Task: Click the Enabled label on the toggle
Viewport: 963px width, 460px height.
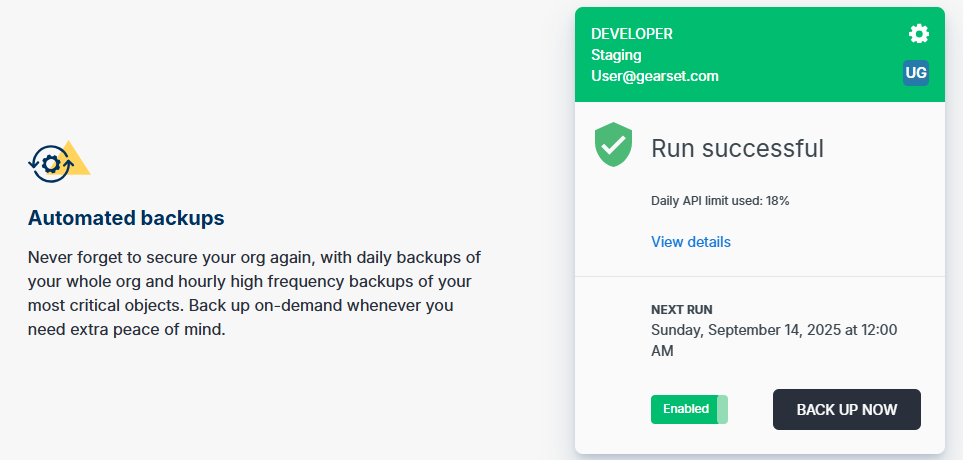Action: (685, 409)
